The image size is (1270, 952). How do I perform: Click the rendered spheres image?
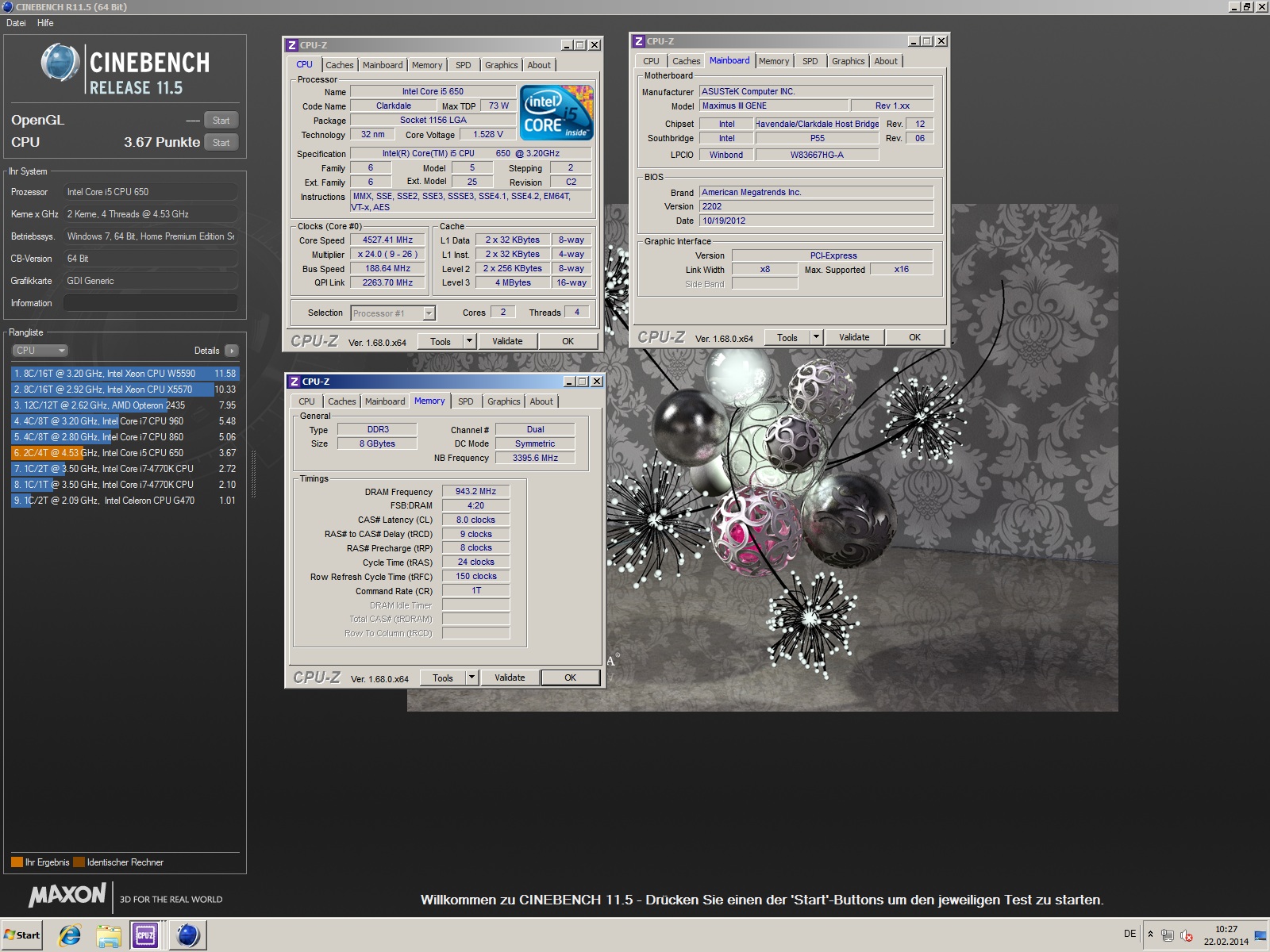763,458
